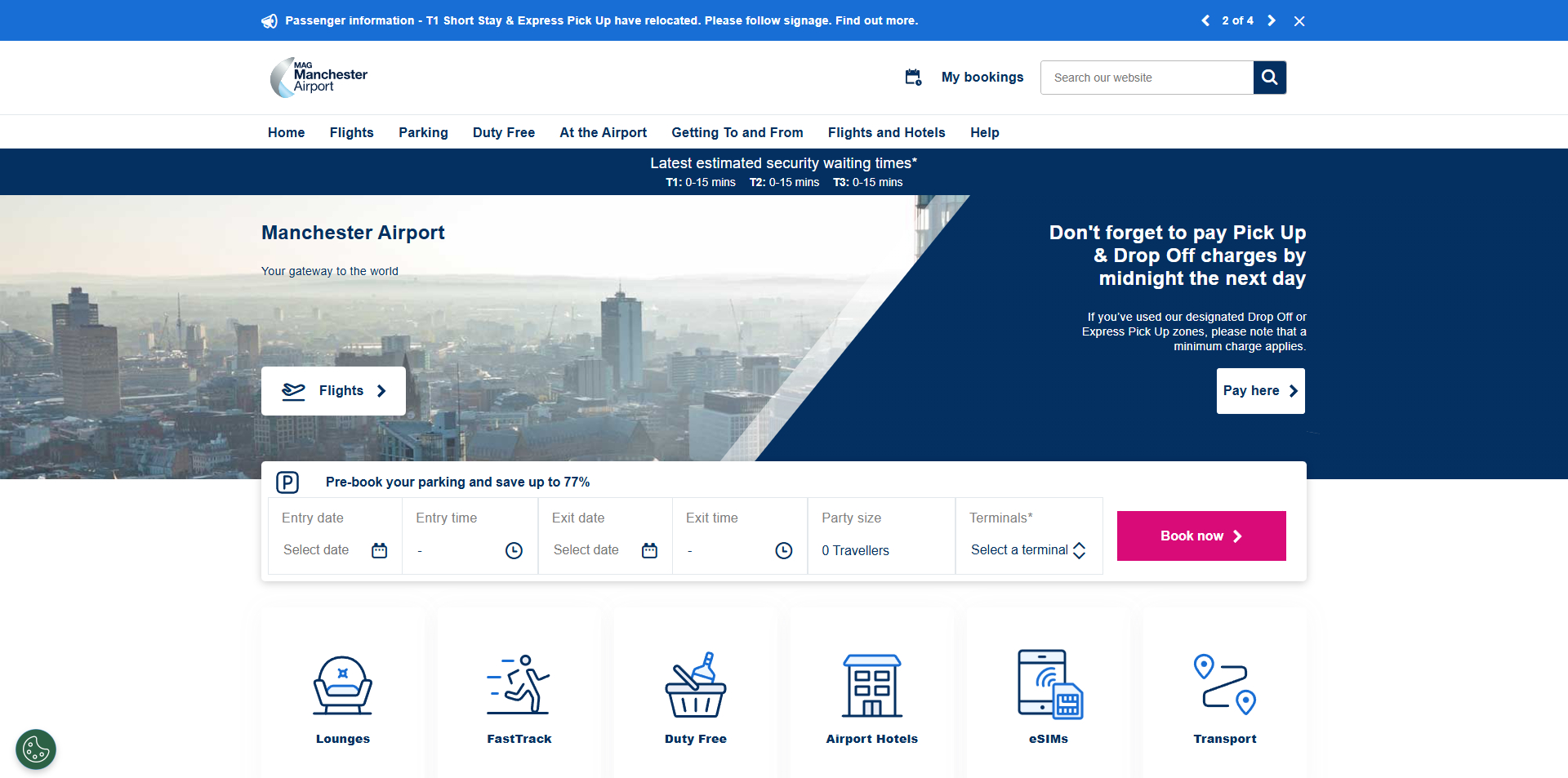Go back to the previous banner announcement
This screenshot has height=778, width=1568.
(1205, 20)
